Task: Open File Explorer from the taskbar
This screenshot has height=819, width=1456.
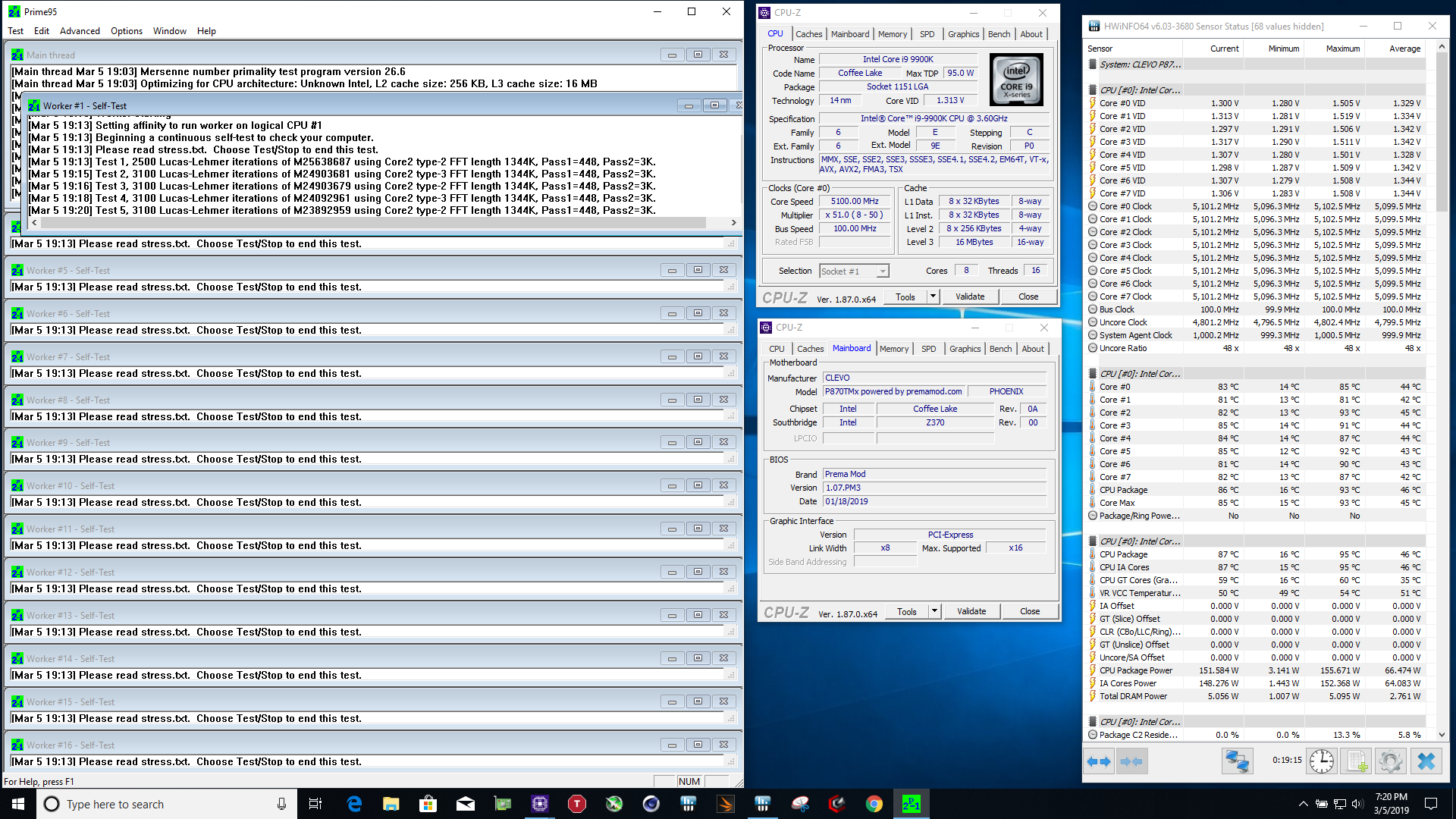Action: [x=391, y=804]
